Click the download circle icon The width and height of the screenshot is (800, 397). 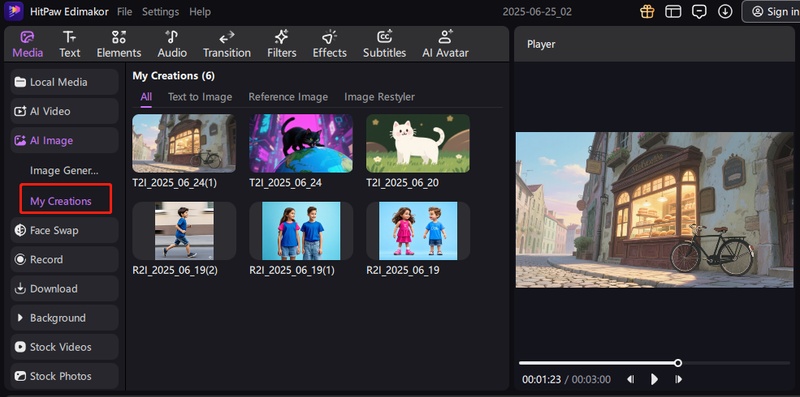coord(725,11)
